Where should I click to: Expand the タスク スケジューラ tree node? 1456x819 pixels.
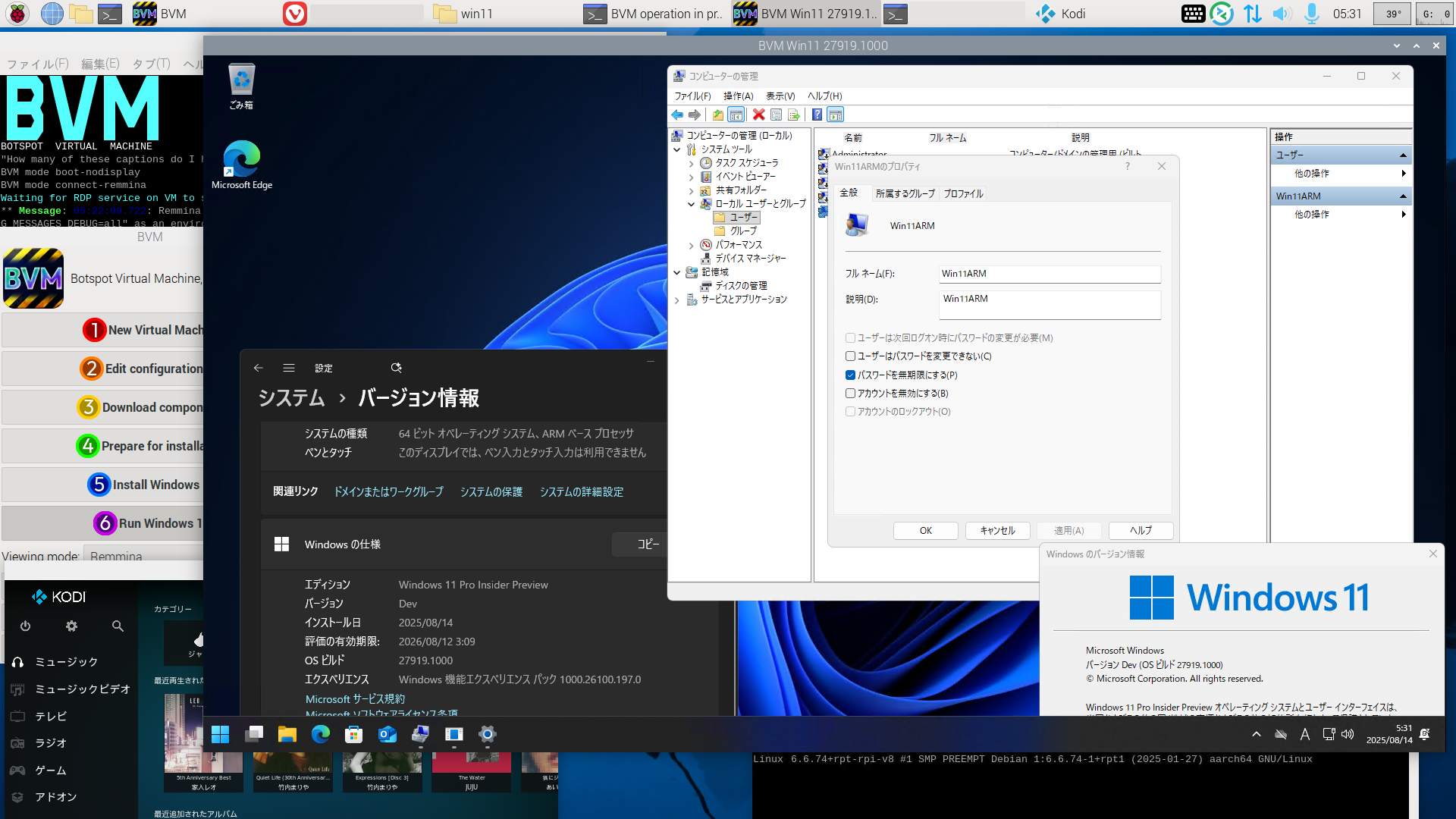coord(691,163)
